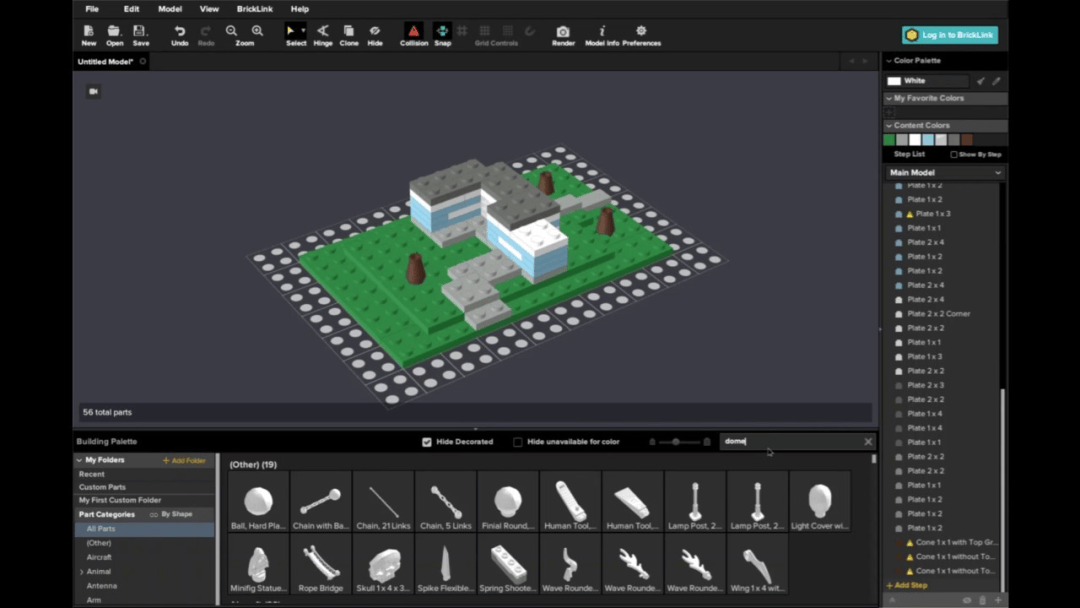This screenshot has height=608, width=1080.
Task: Toggle the Collision tool
Action: point(413,35)
